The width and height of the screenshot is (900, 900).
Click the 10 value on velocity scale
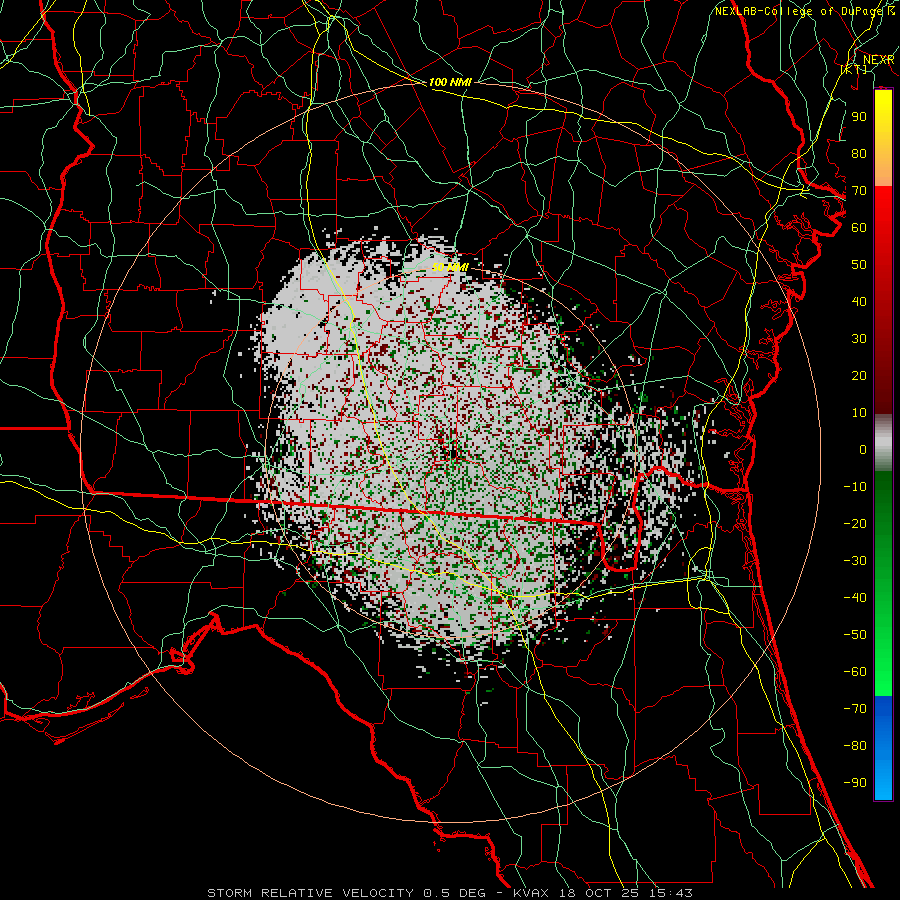click(x=859, y=413)
